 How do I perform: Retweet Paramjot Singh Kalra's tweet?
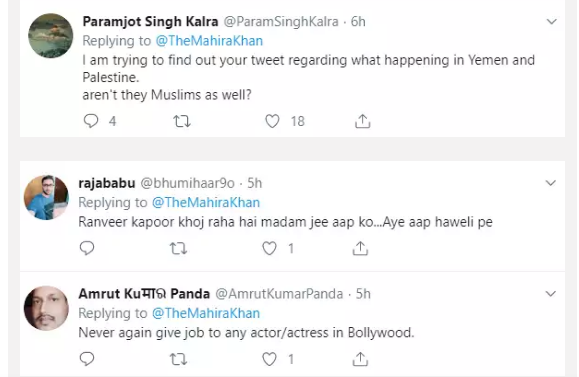point(182,121)
